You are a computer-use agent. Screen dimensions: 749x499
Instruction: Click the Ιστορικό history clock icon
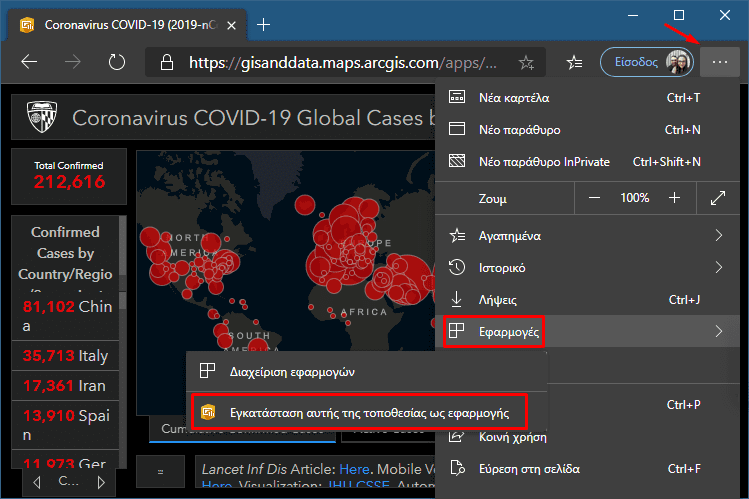click(457, 267)
